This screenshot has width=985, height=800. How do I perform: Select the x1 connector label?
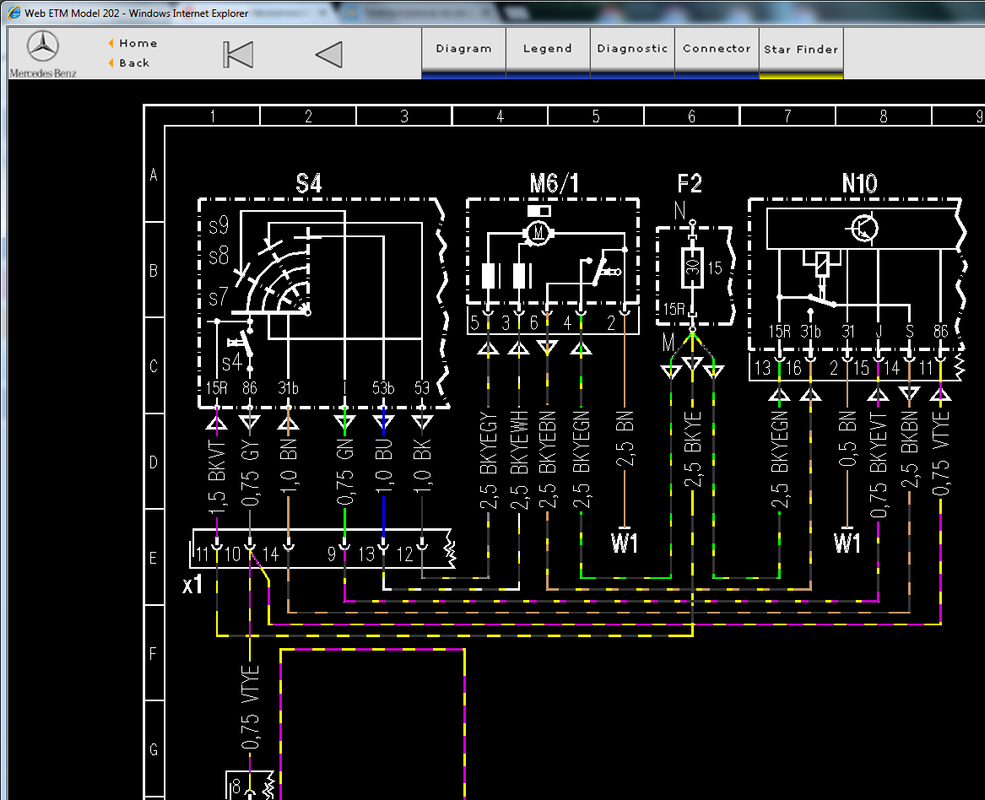(x=192, y=585)
